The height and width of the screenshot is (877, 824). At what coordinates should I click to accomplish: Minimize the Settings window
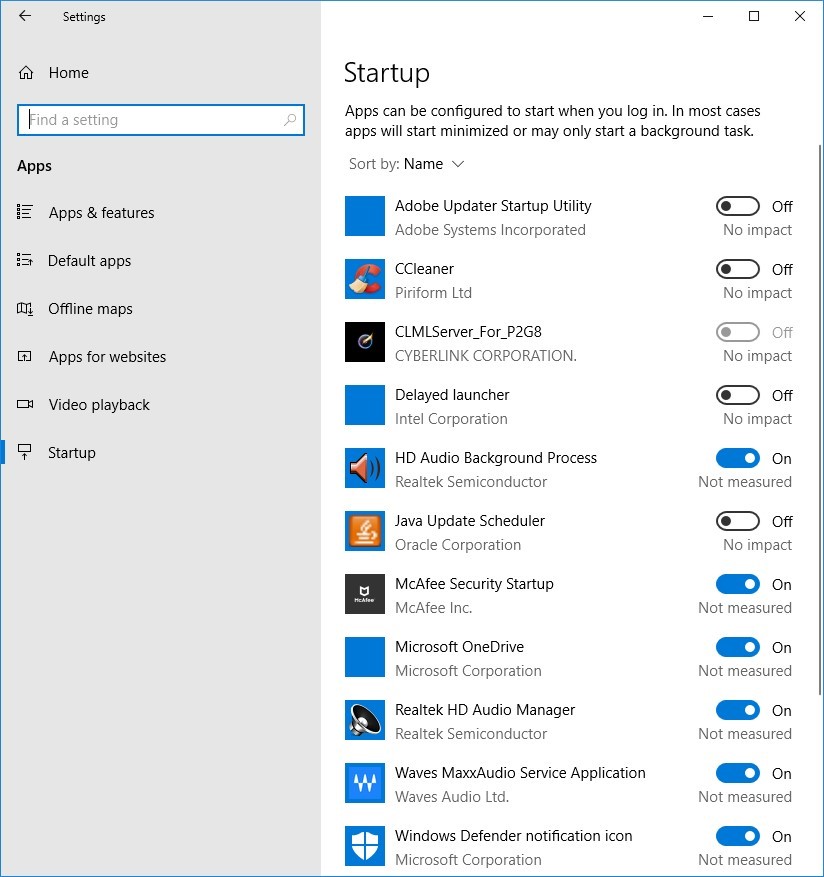[x=708, y=16]
